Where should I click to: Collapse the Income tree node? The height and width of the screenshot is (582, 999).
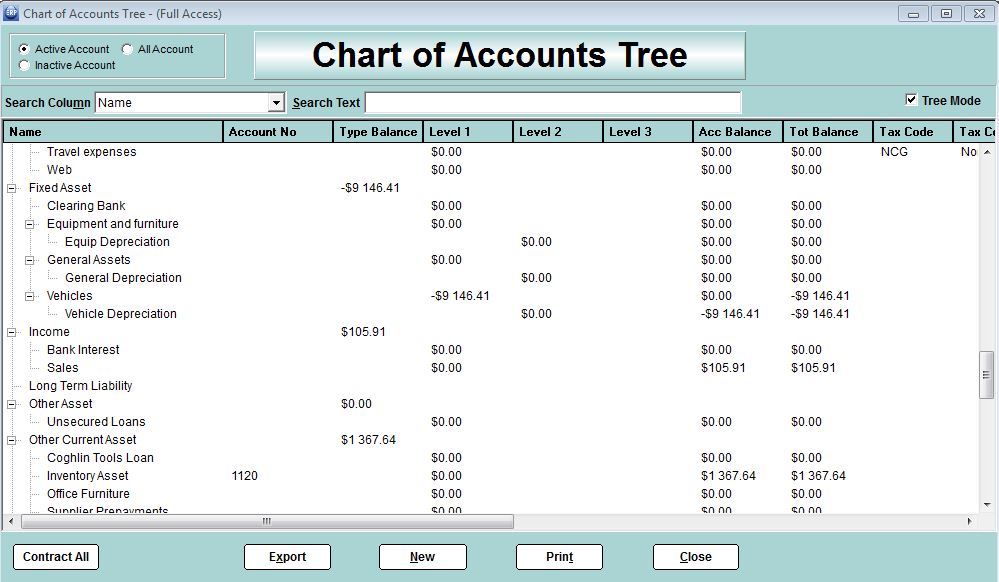pyautogui.click(x=12, y=332)
